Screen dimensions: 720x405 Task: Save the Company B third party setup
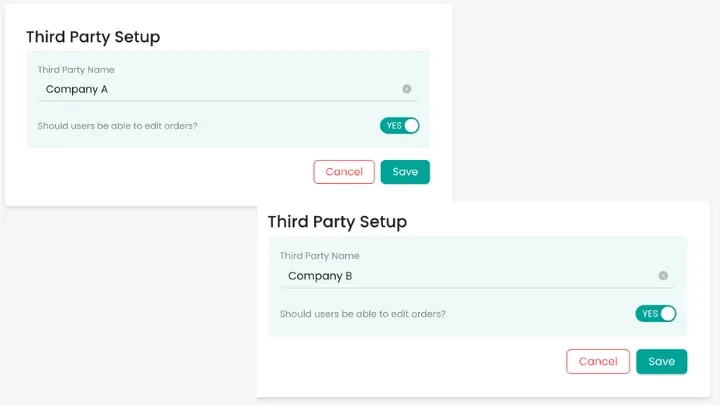(x=661, y=361)
